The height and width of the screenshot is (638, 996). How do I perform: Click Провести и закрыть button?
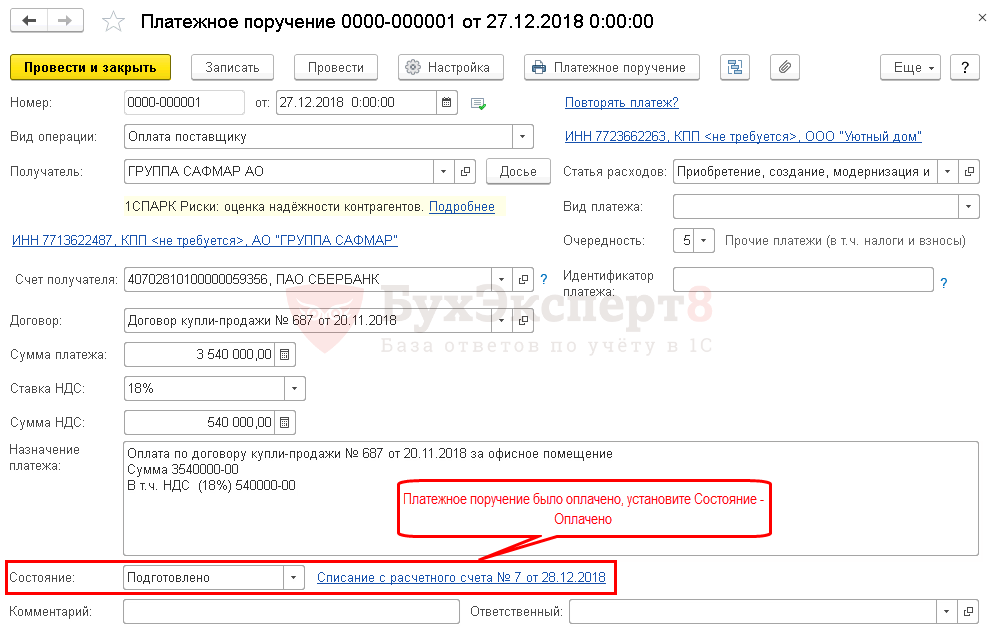pos(90,67)
